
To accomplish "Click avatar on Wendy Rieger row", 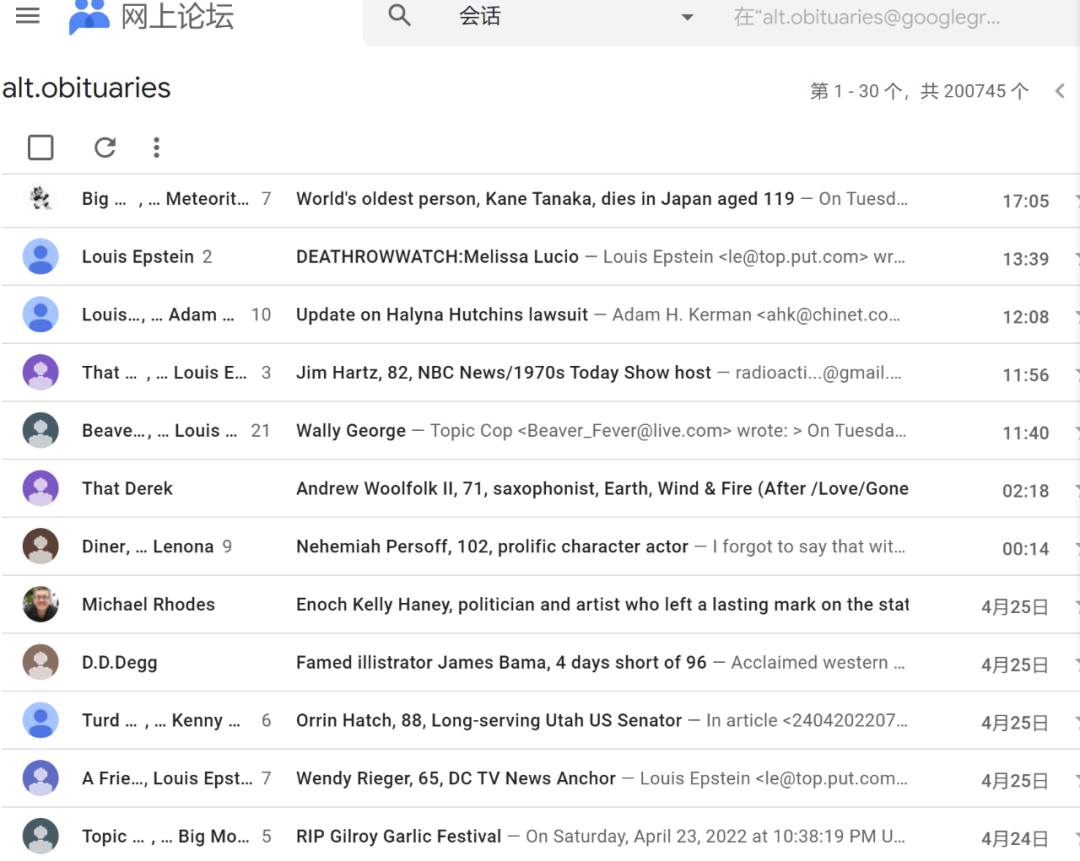I will [41, 778].
